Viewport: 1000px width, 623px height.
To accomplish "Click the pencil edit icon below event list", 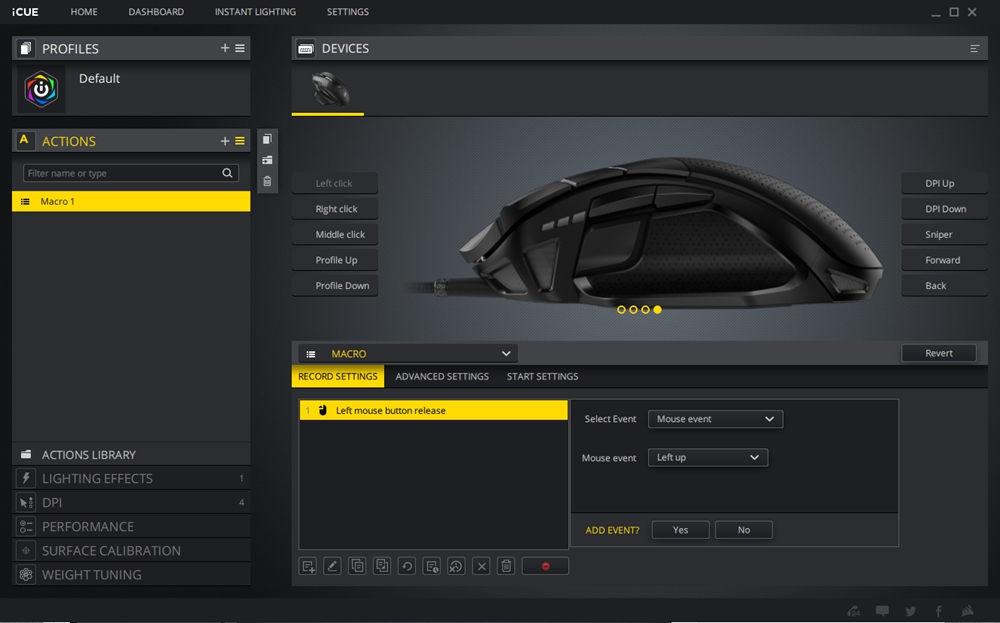I will pyautogui.click(x=333, y=566).
